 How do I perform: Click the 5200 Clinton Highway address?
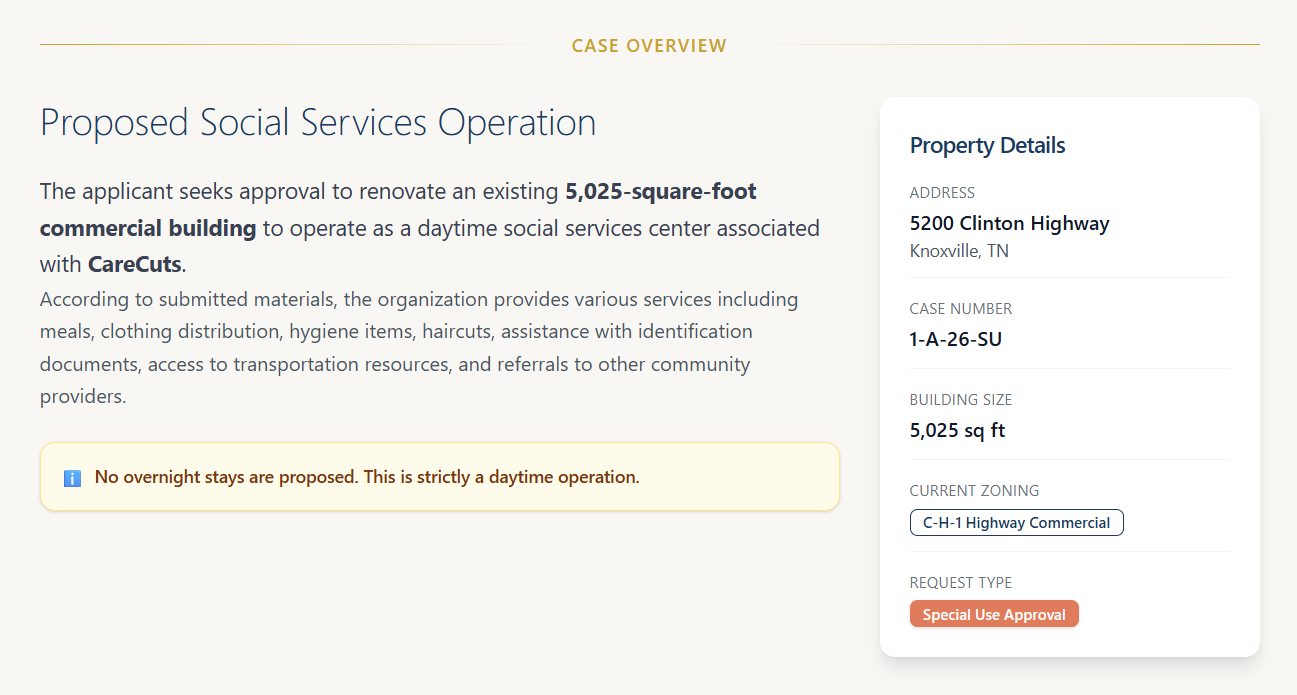[1009, 223]
